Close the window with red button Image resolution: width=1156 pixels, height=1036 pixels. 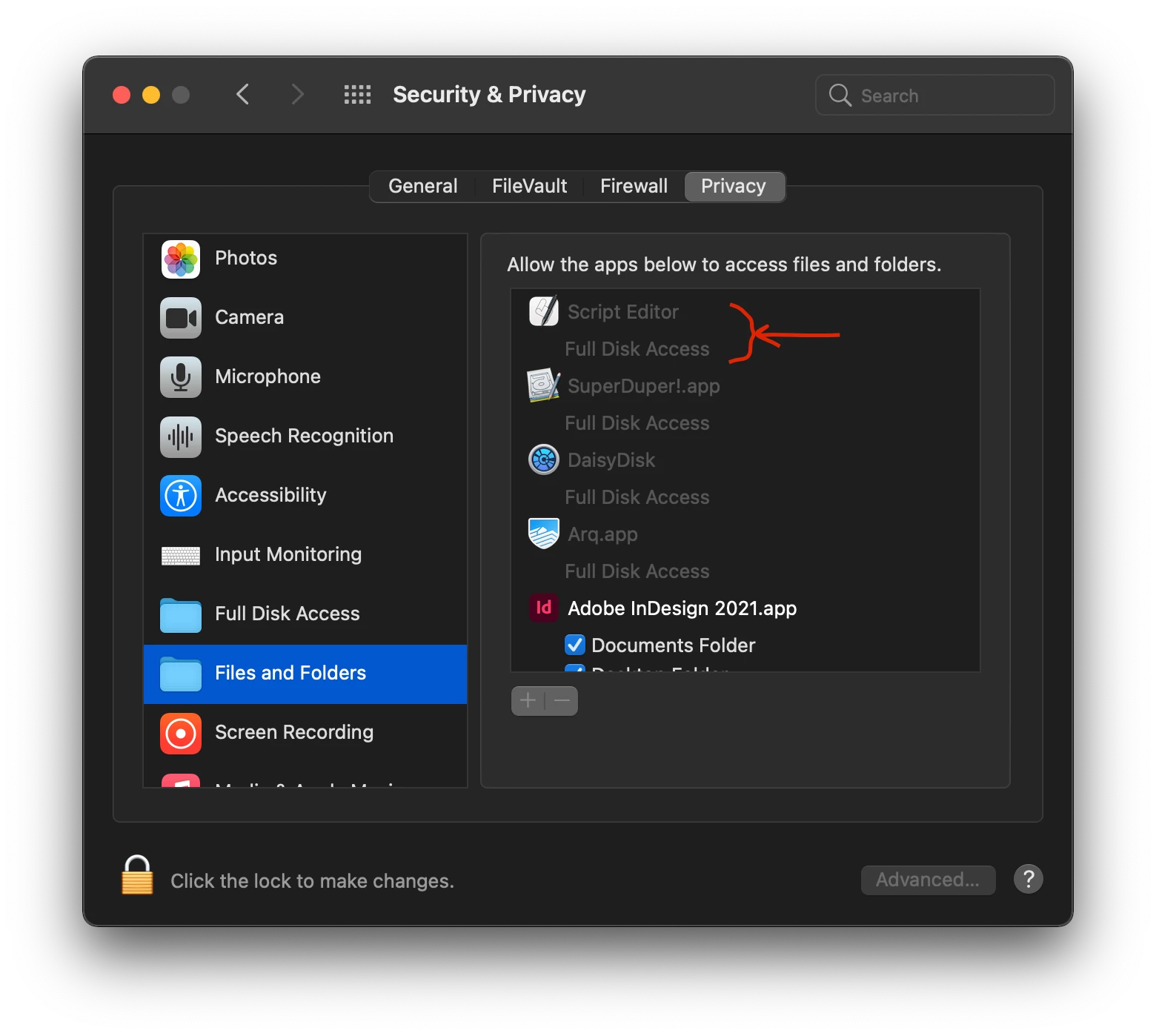(x=122, y=95)
